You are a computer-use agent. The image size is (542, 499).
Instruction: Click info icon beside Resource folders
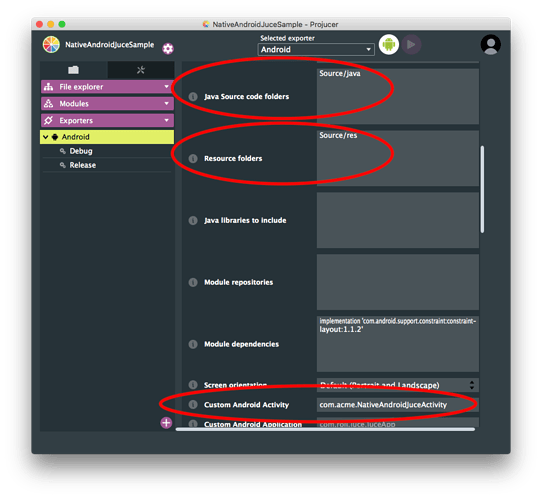click(193, 158)
